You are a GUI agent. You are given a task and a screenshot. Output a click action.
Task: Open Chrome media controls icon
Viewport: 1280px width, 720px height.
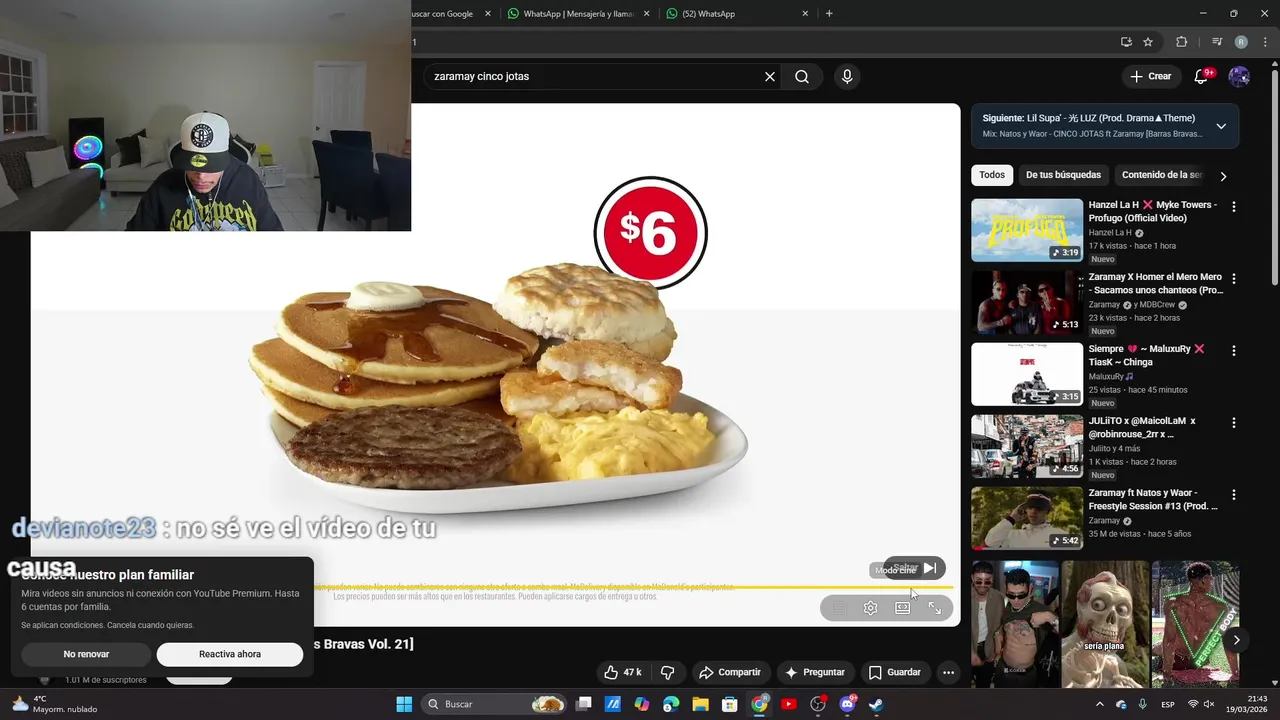pyautogui.click(x=1217, y=42)
